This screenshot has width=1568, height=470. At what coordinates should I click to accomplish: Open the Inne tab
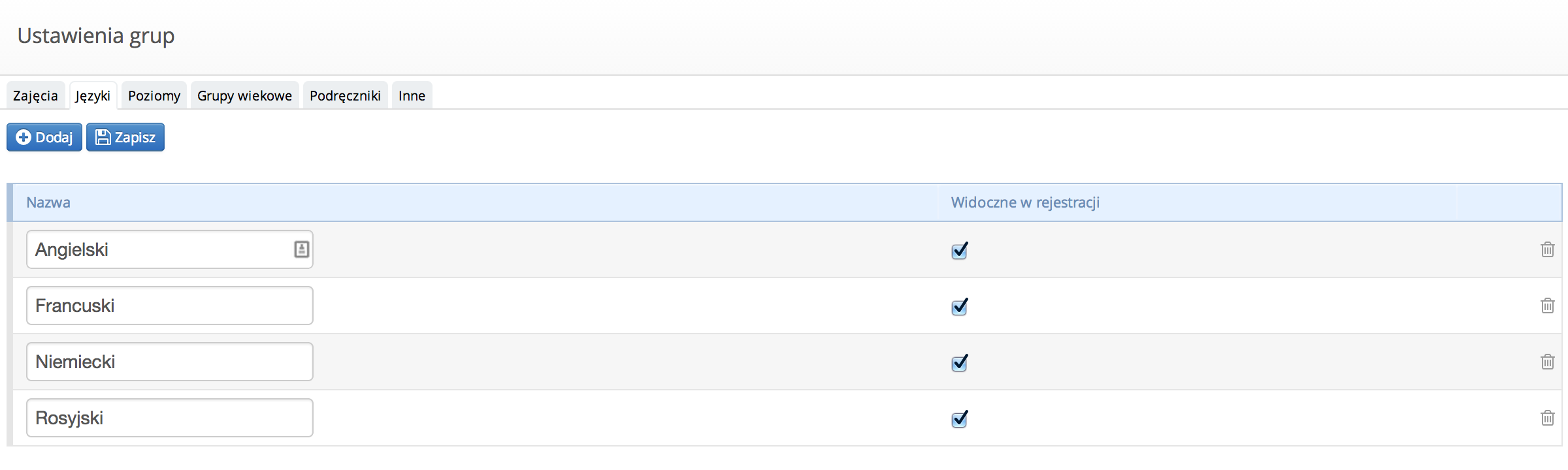(412, 96)
